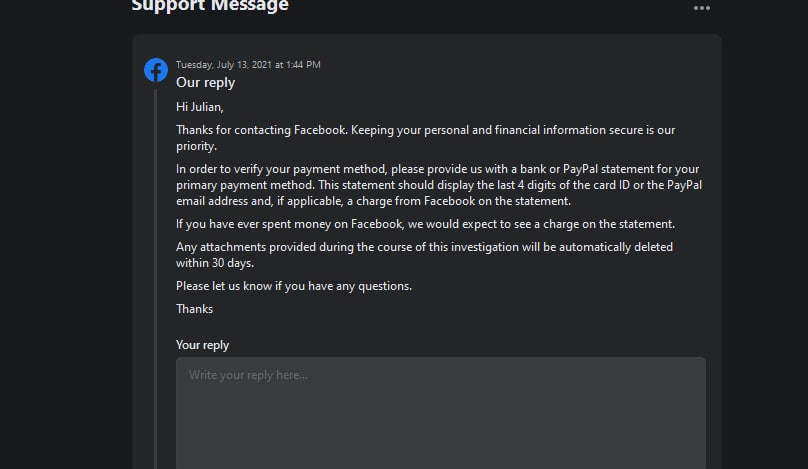The height and width of the screenshot is (469, 808).
Task: Open the three-dot options menu
Action: 701,8
